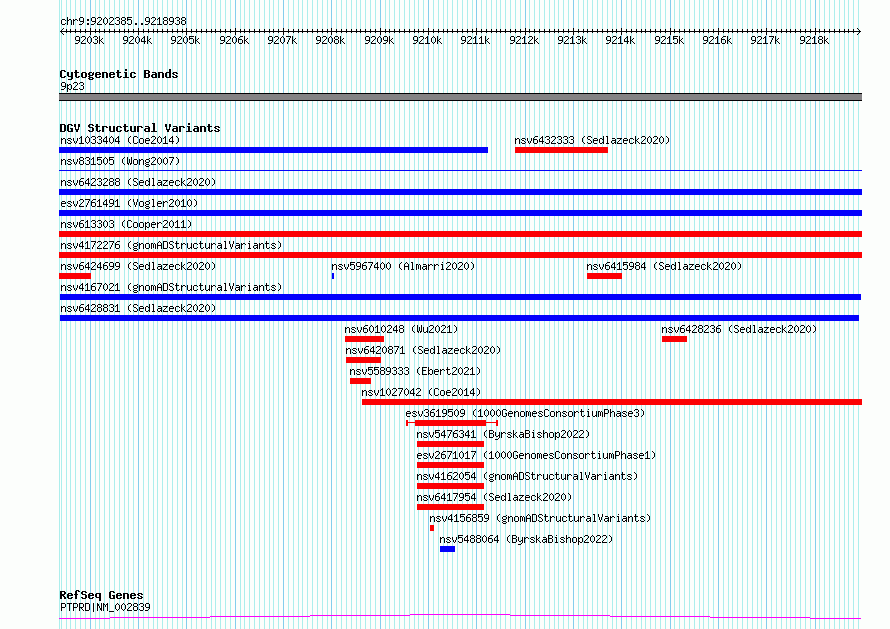Click the Cytogenetic Bands track title
This screenshot has width=890, height=629.
click(x=119, y=74)
